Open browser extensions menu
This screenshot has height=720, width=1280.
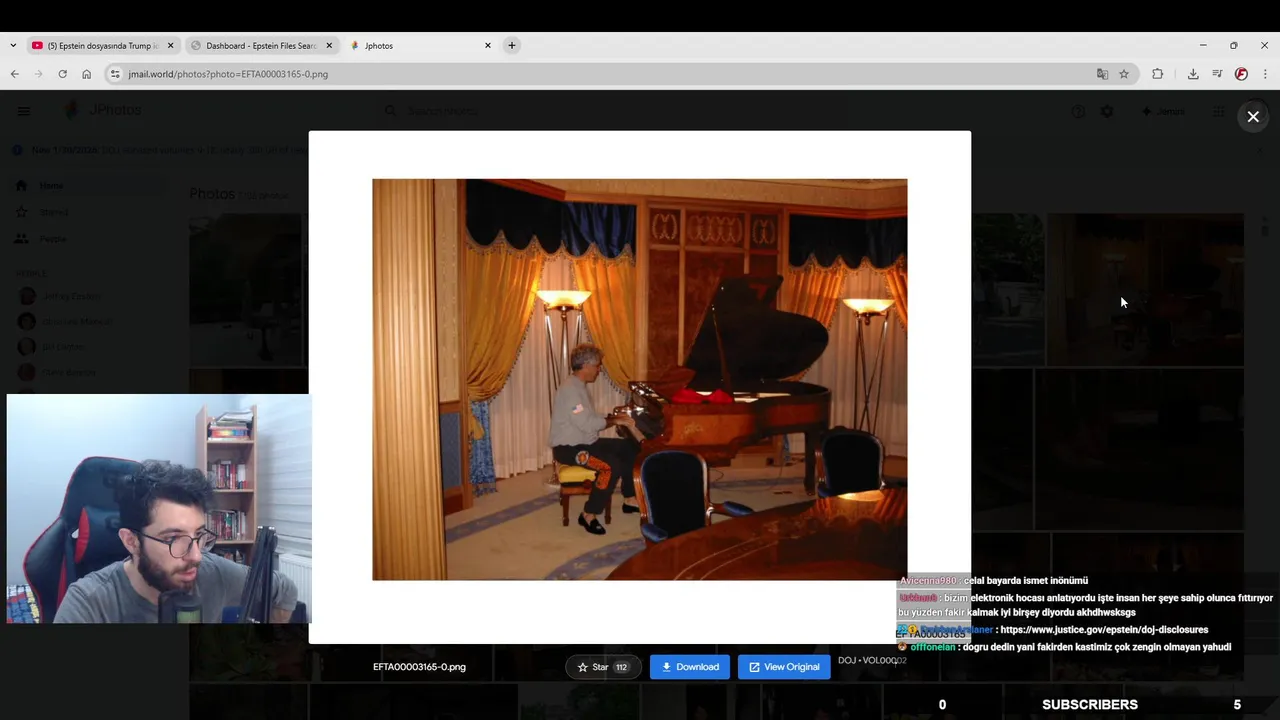point(1158,74)
